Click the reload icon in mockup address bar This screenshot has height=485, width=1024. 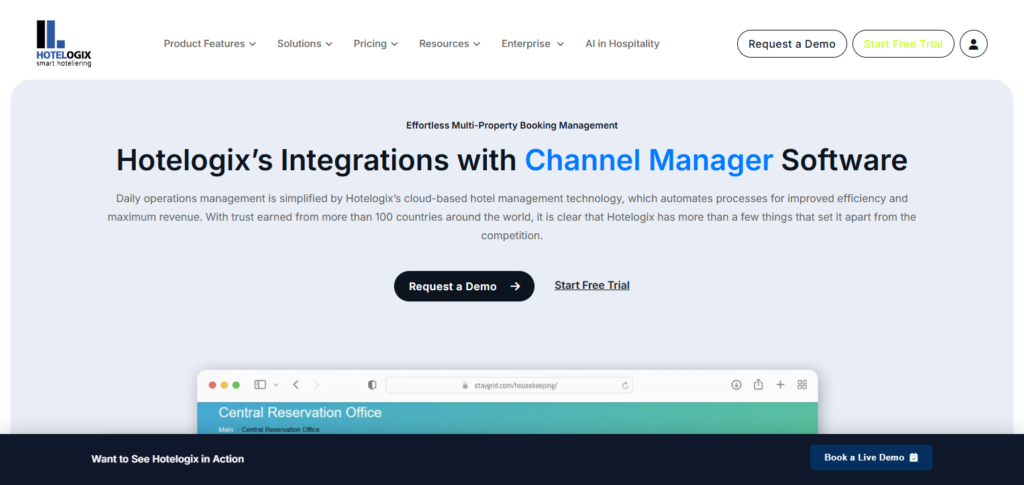pyautogui.click(x=625, y=386)
